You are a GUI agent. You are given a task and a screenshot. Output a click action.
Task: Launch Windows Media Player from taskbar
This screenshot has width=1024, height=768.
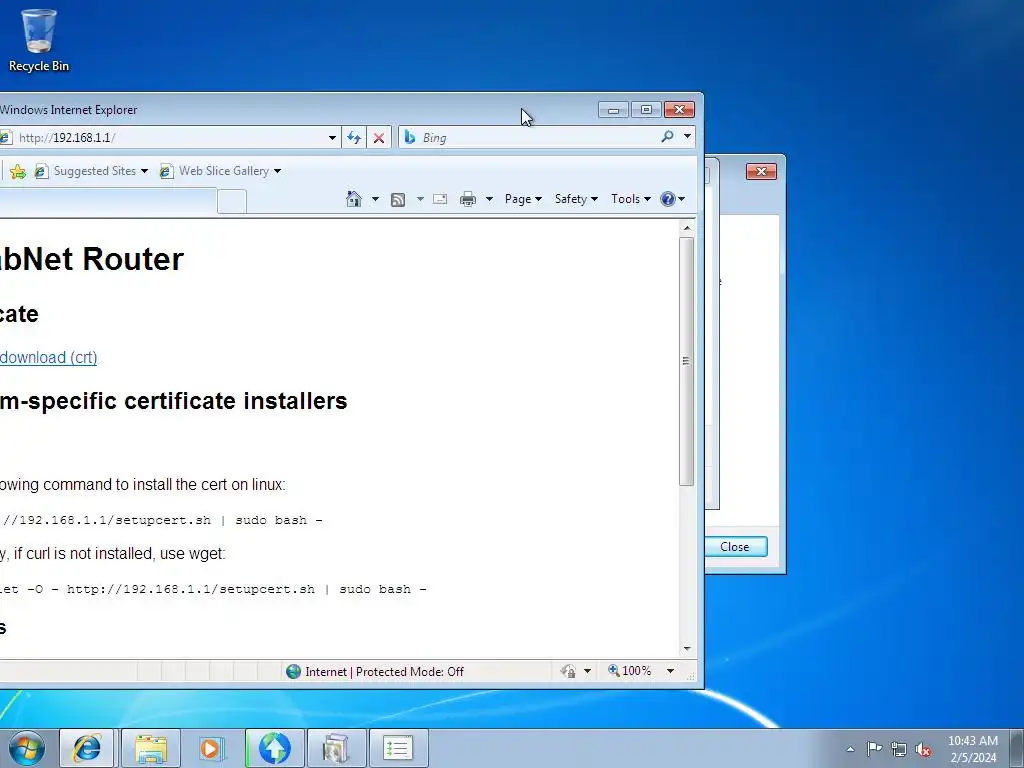click(210, 748)
